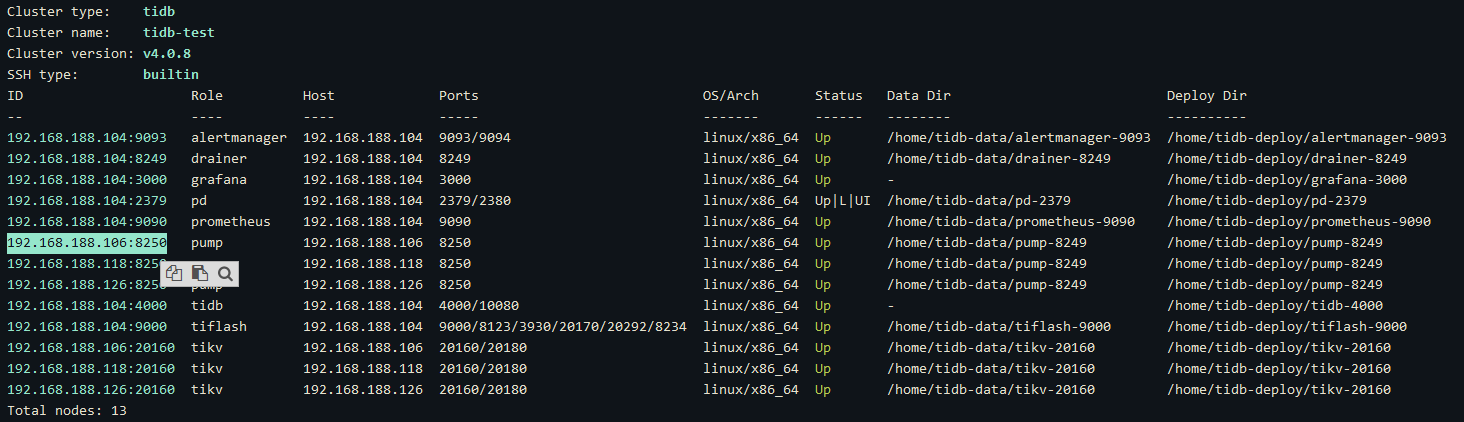Click ID 192.168.188.126:20160

click(x=91, y=390)
